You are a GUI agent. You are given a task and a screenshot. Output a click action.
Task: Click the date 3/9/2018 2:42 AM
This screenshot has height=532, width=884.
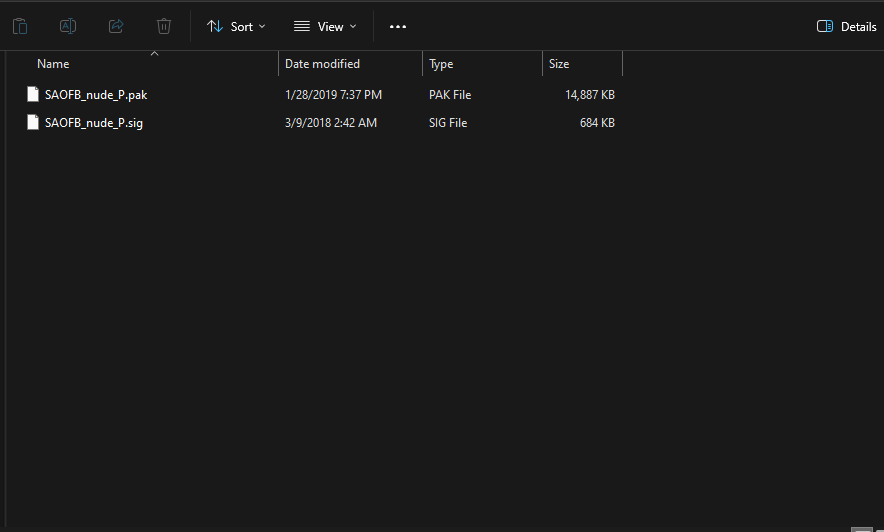point(331,123)
